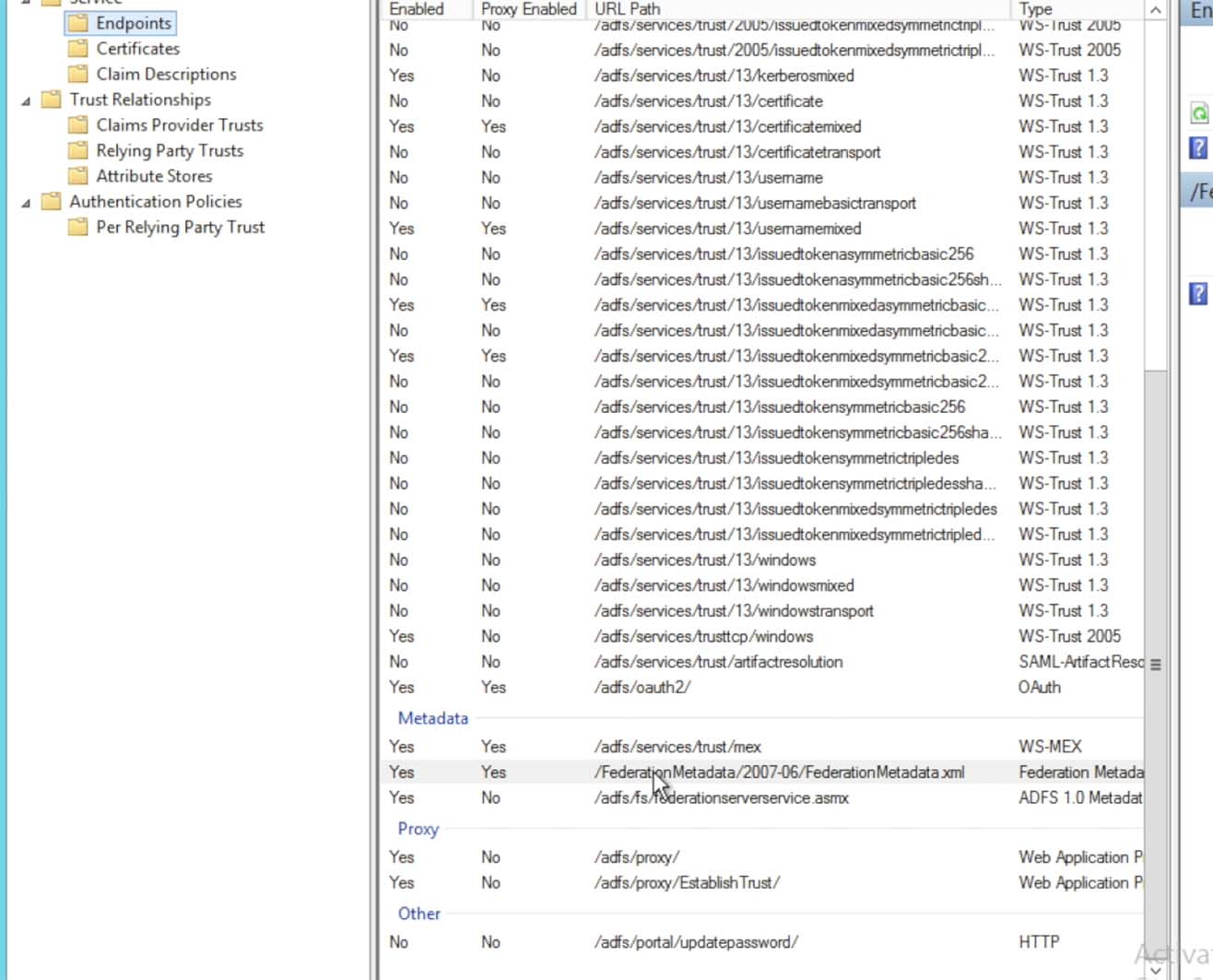Click the Help icon under the /Fe section
This screenshot has width=1213, height=980.
(x=1198, y=294)
